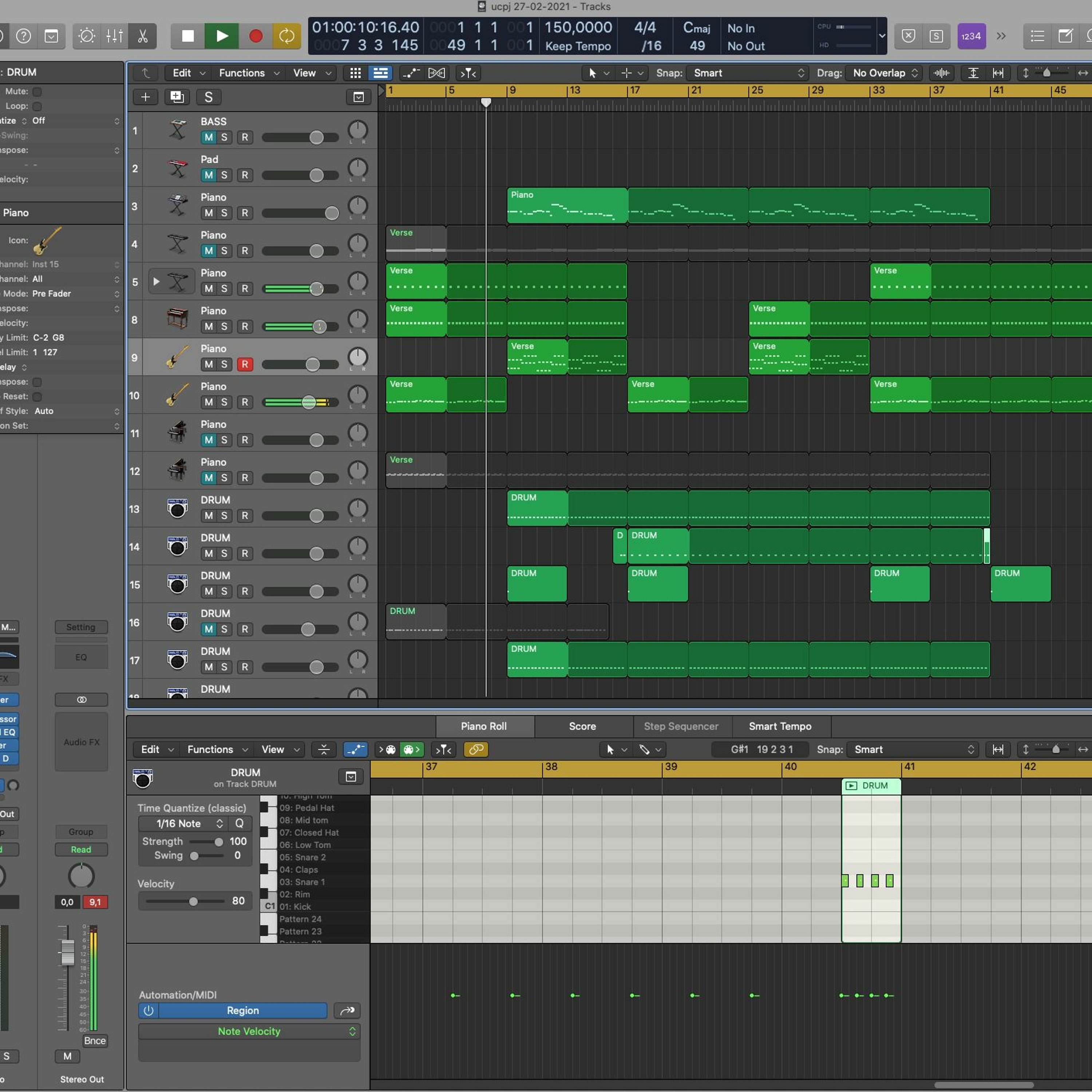Click the add new track plus button
This screenshot has width=1092, height=1092.
click(x=145, y=97)
